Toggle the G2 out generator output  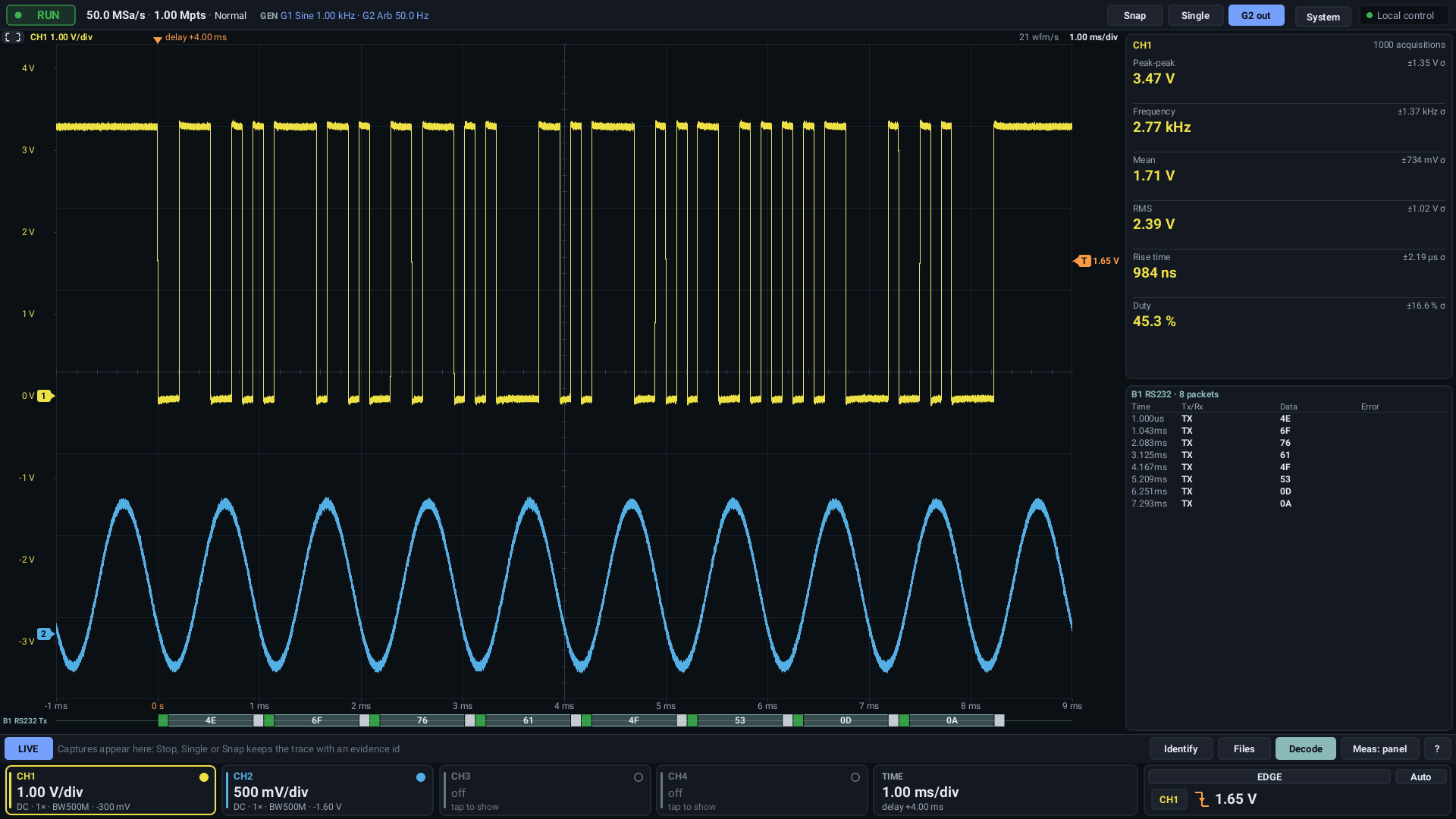pyautogui.click(x=1256, y=15)
